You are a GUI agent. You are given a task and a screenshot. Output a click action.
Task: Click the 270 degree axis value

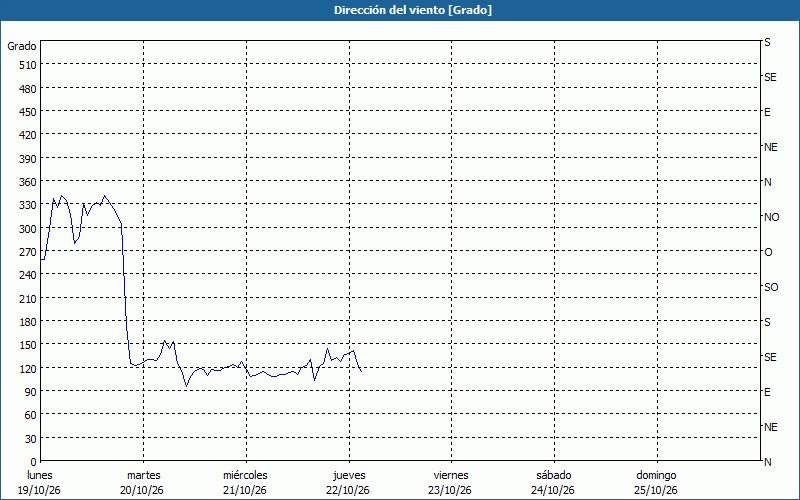tap(28, 252)
